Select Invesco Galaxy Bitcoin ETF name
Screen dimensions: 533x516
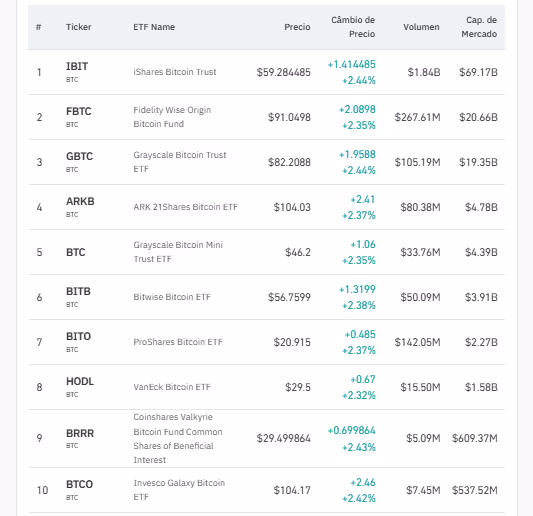[179, 490]
